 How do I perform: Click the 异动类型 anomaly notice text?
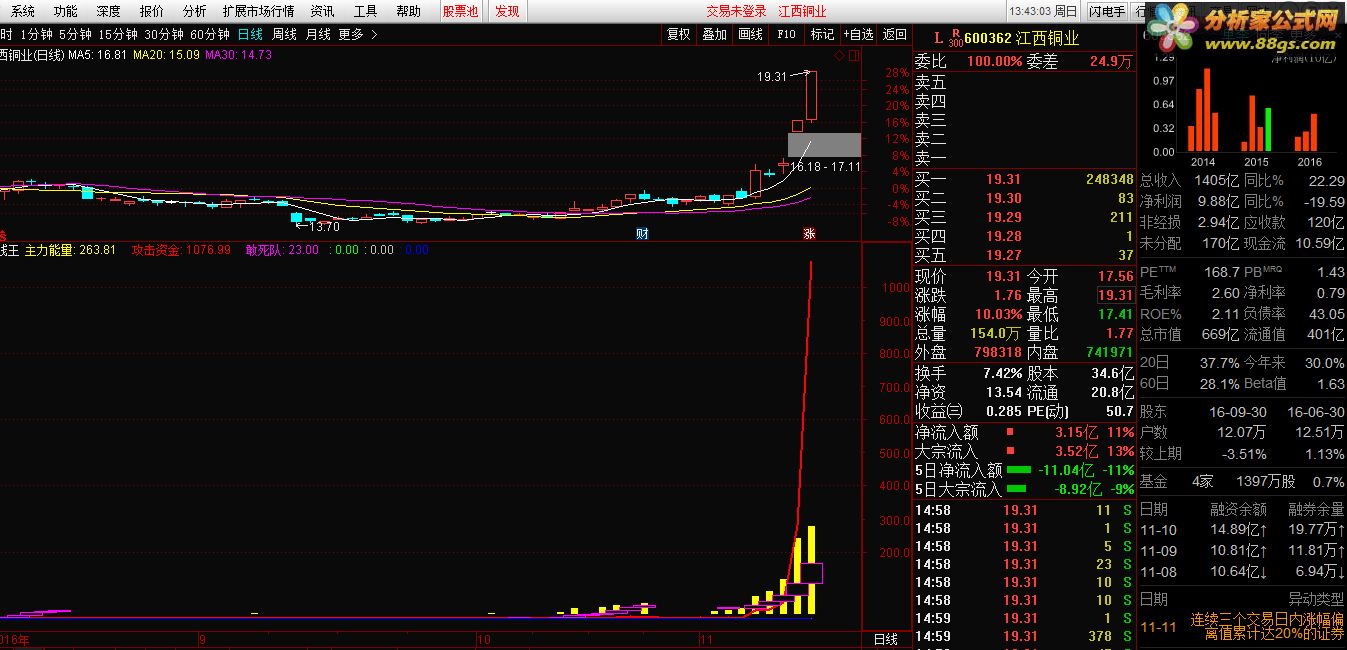click(1315, 599)
